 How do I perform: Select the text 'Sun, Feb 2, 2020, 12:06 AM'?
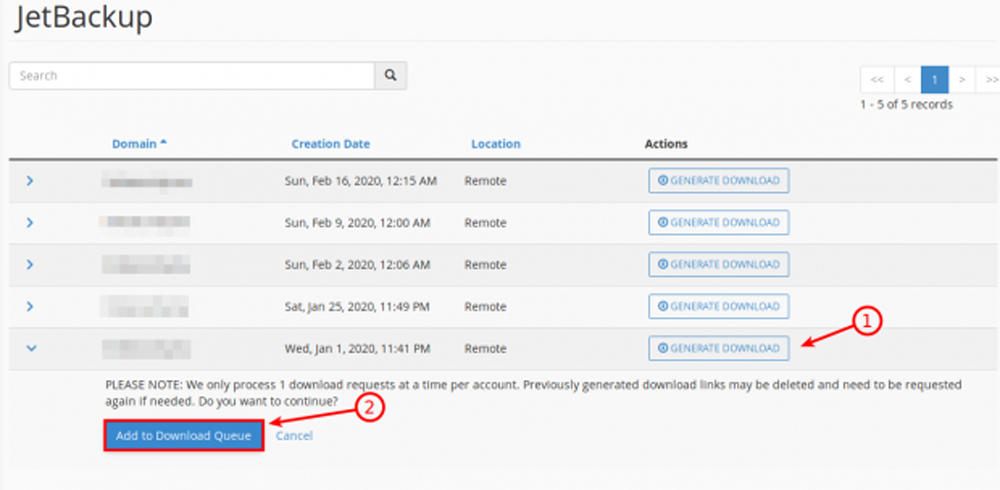(357, 265)
